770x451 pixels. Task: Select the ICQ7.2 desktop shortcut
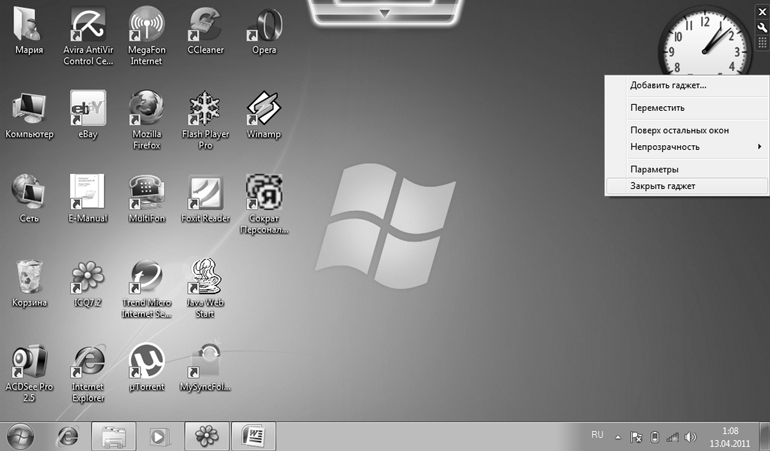click(88, 283)
